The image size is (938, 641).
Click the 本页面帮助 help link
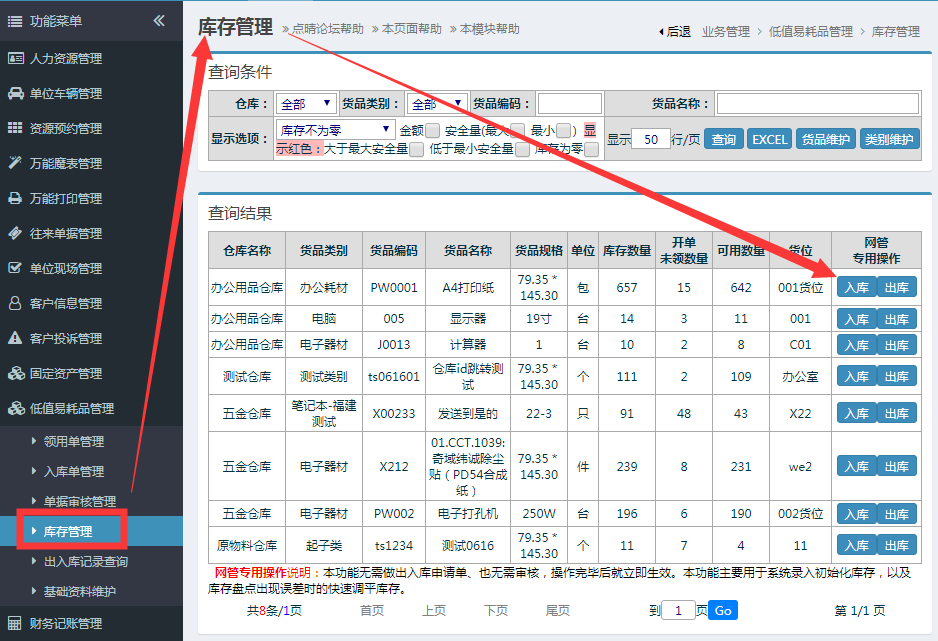coord(410,29)
